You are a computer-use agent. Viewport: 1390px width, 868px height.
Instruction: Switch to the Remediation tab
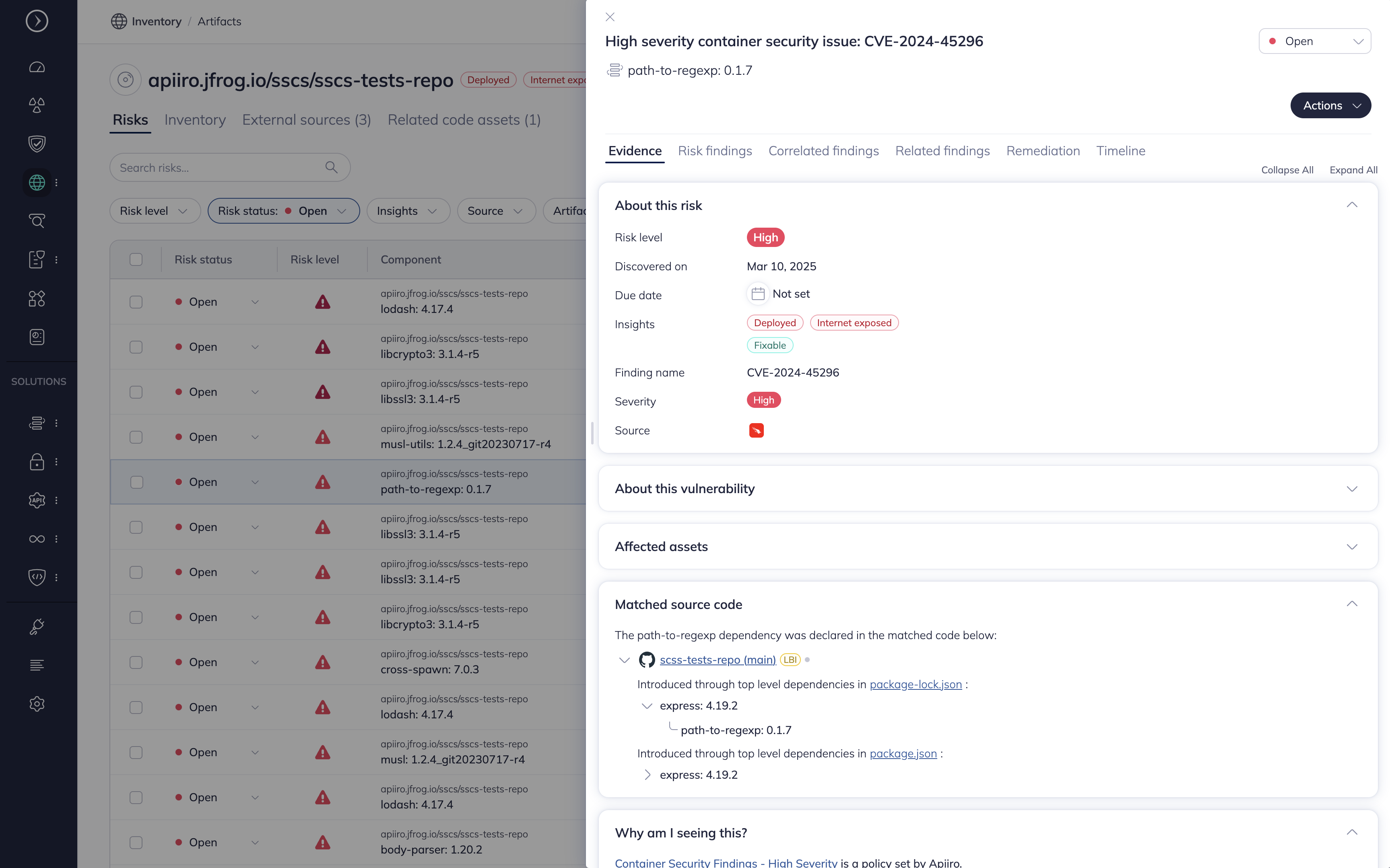[x=1042, y=150]
